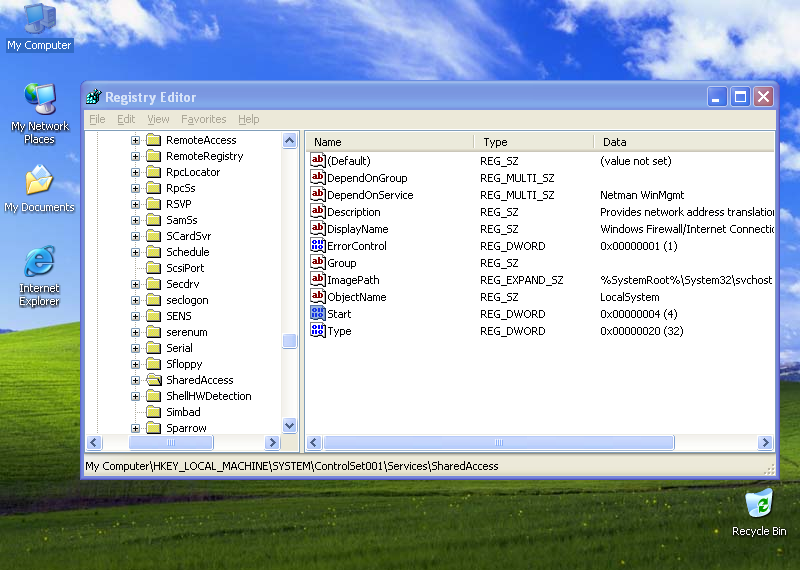The image size is (800, 570).
Task: Select the Description value icon
Action: click(317, 212)
